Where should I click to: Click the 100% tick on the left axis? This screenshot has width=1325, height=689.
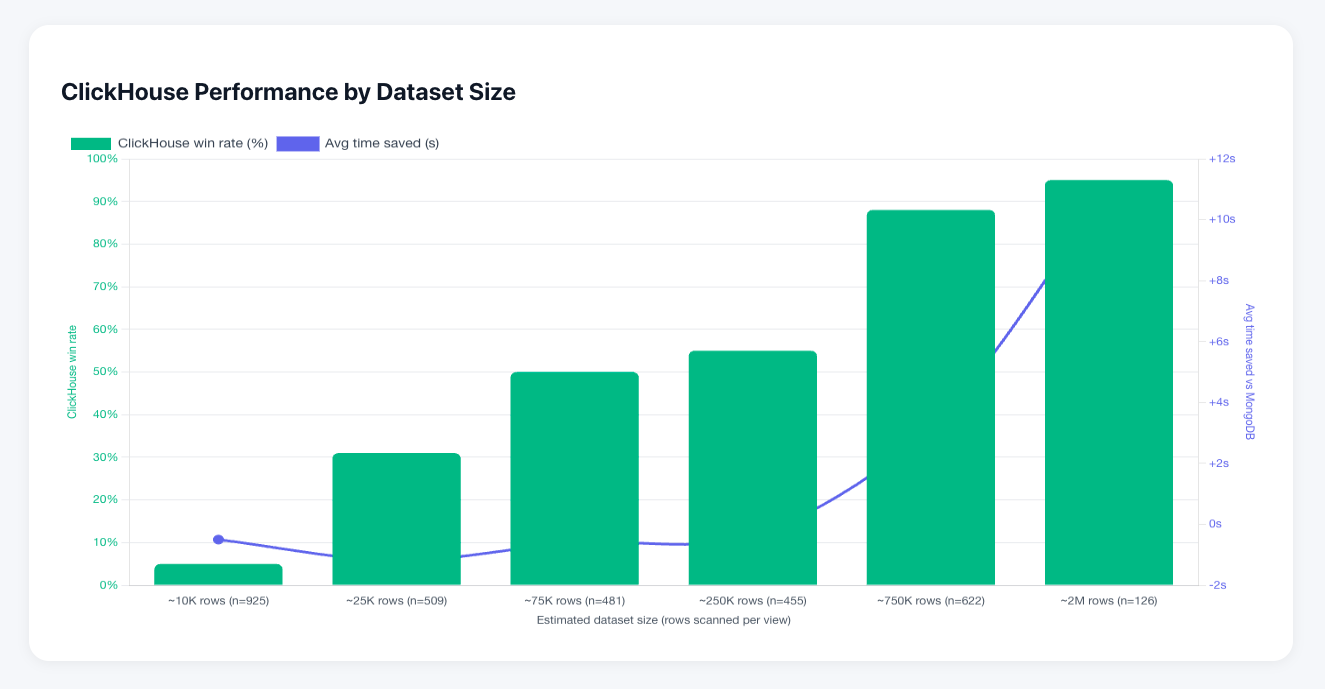tap(103, 159)
